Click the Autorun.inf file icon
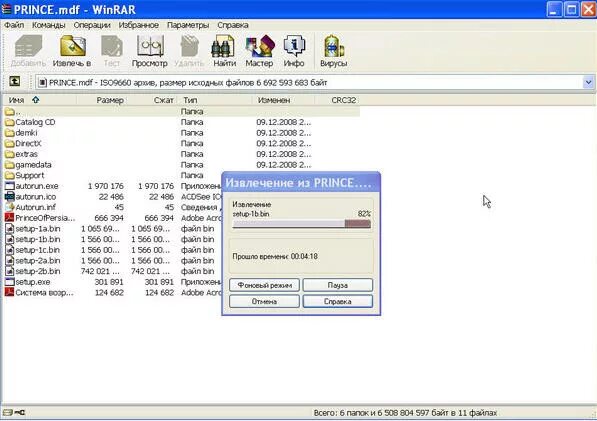This screenshot has width=597, height=421. 10,207
